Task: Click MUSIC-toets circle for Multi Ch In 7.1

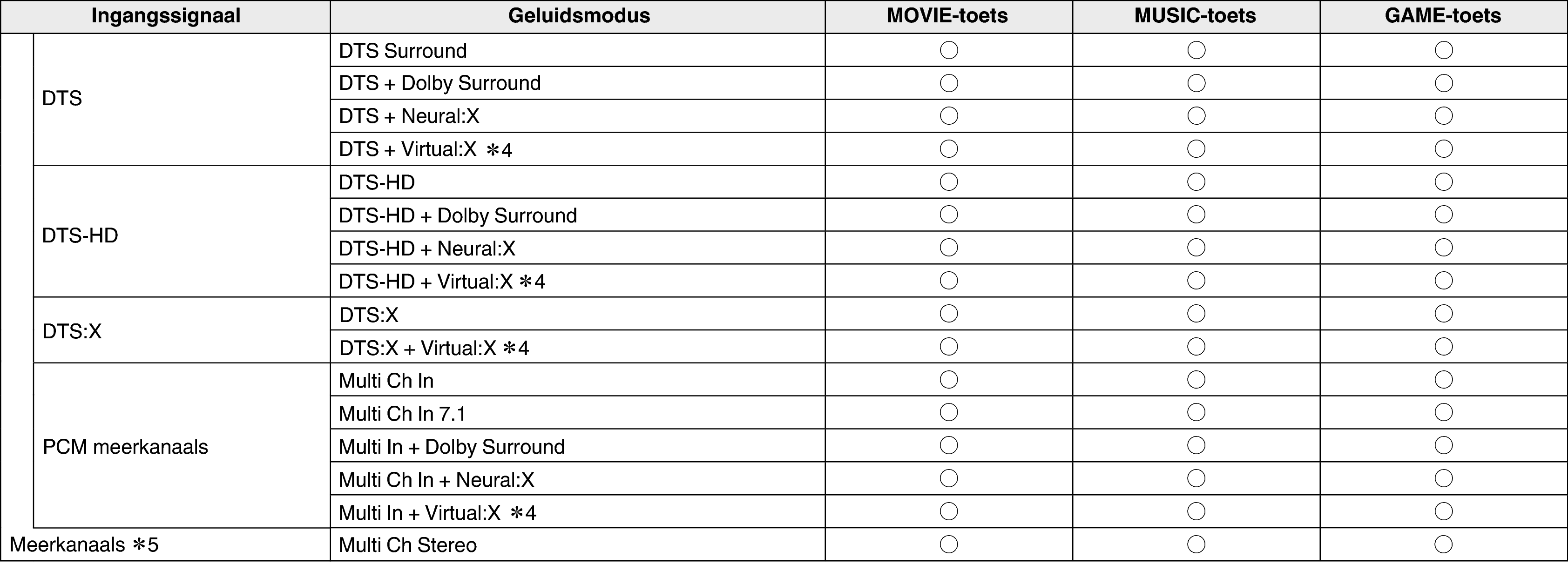Action: [x=1196, y=412]
